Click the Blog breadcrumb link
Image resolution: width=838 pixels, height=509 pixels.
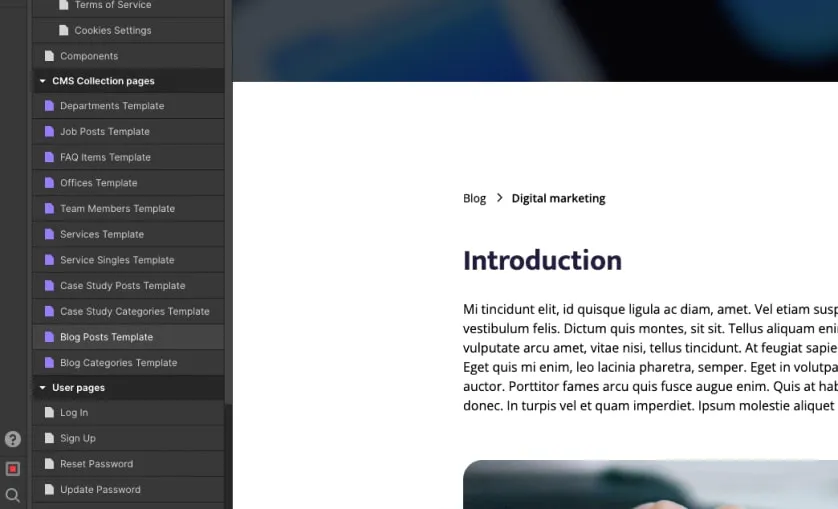coord(475,198)
